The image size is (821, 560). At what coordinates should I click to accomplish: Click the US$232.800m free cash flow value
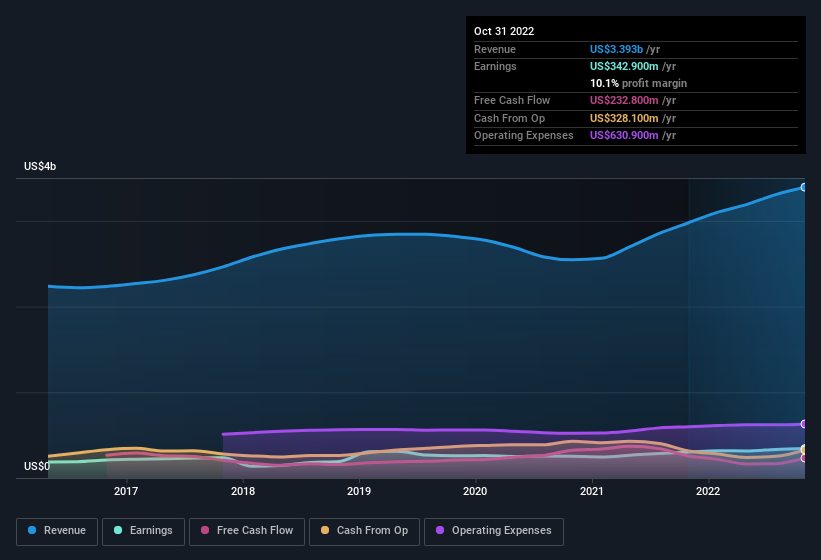(624, 100)
